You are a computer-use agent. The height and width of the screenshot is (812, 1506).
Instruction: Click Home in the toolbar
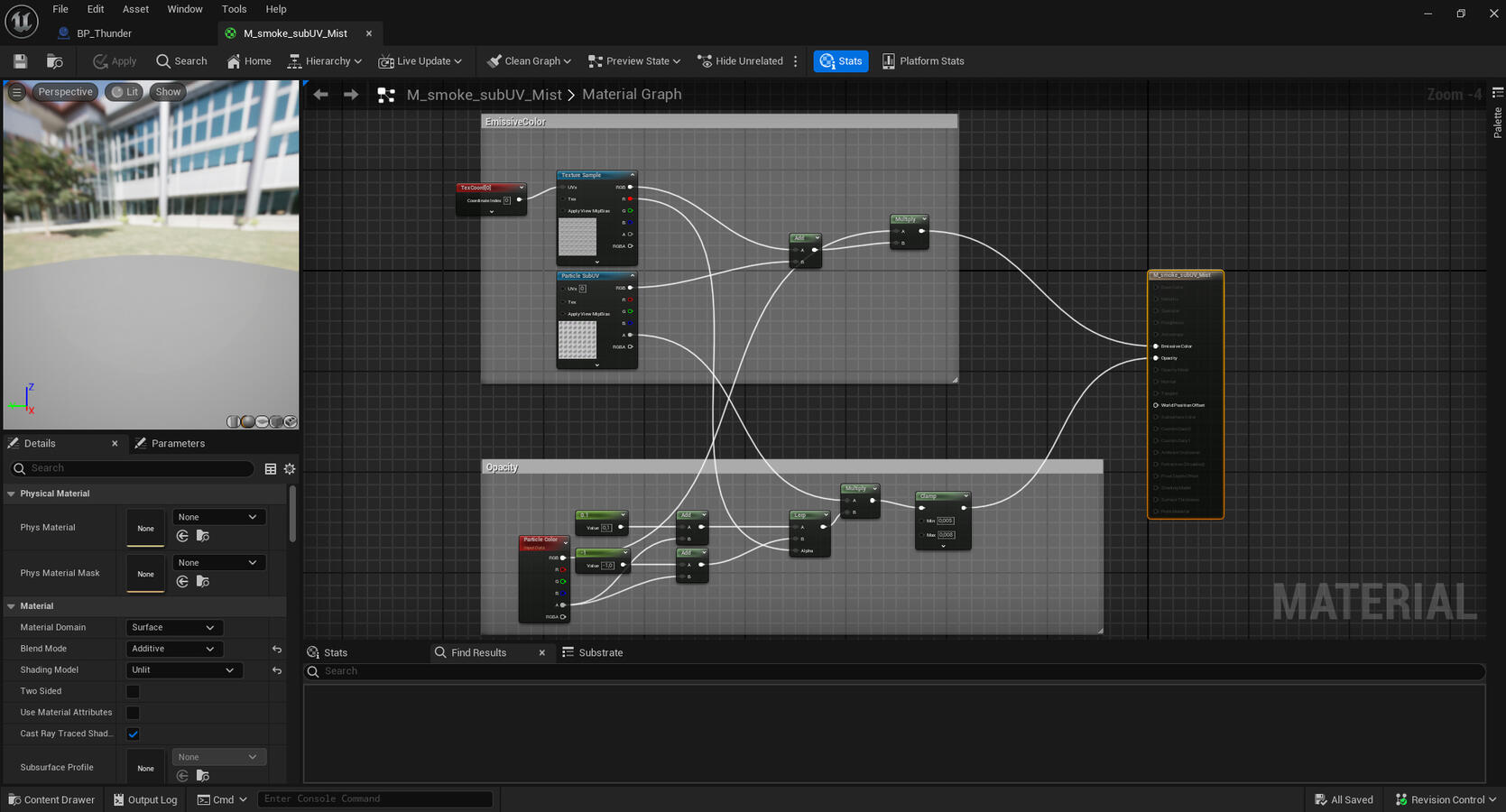(x=249, y=61)
